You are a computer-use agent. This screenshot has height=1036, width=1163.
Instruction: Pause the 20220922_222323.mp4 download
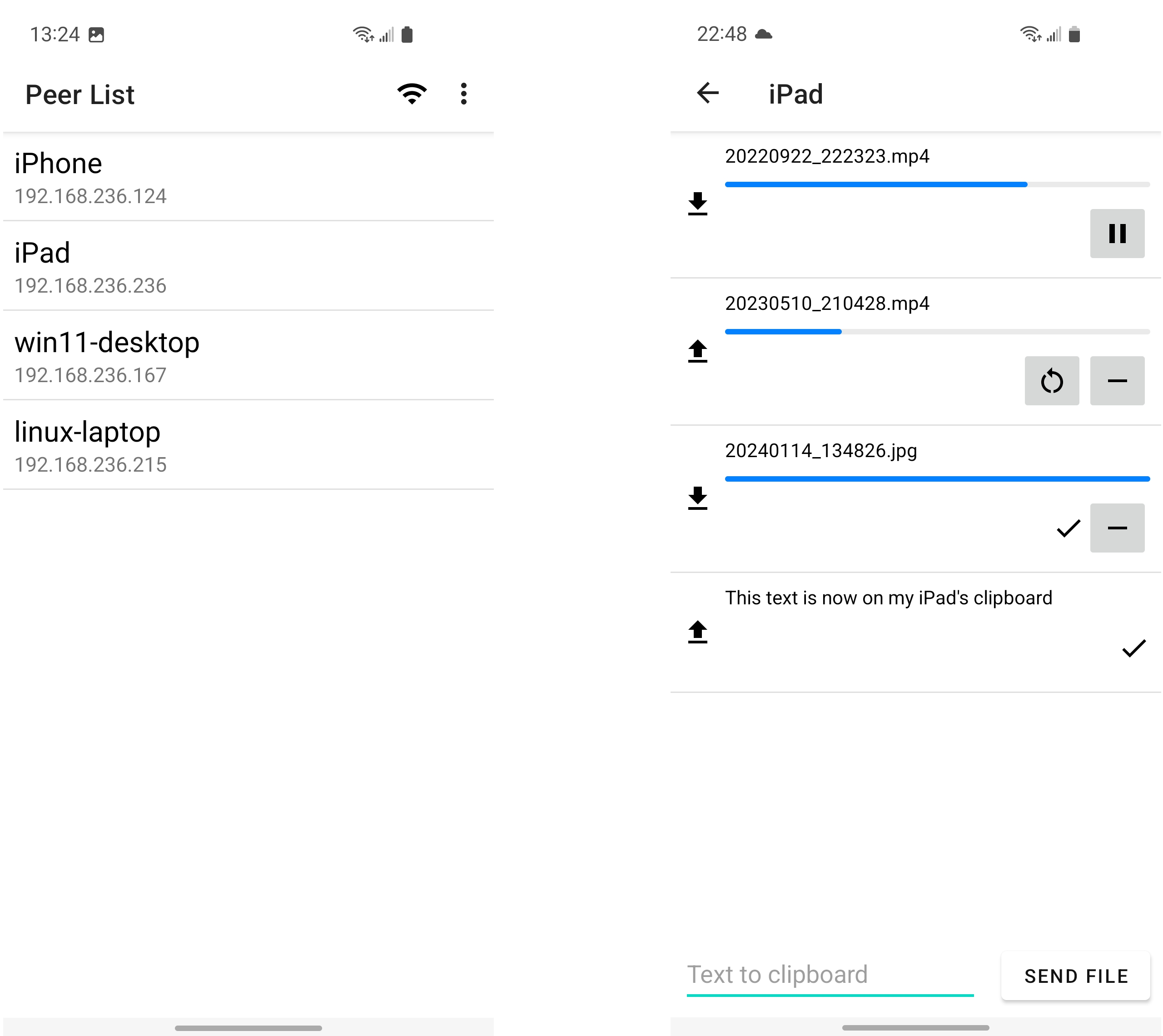(1117, 234)
